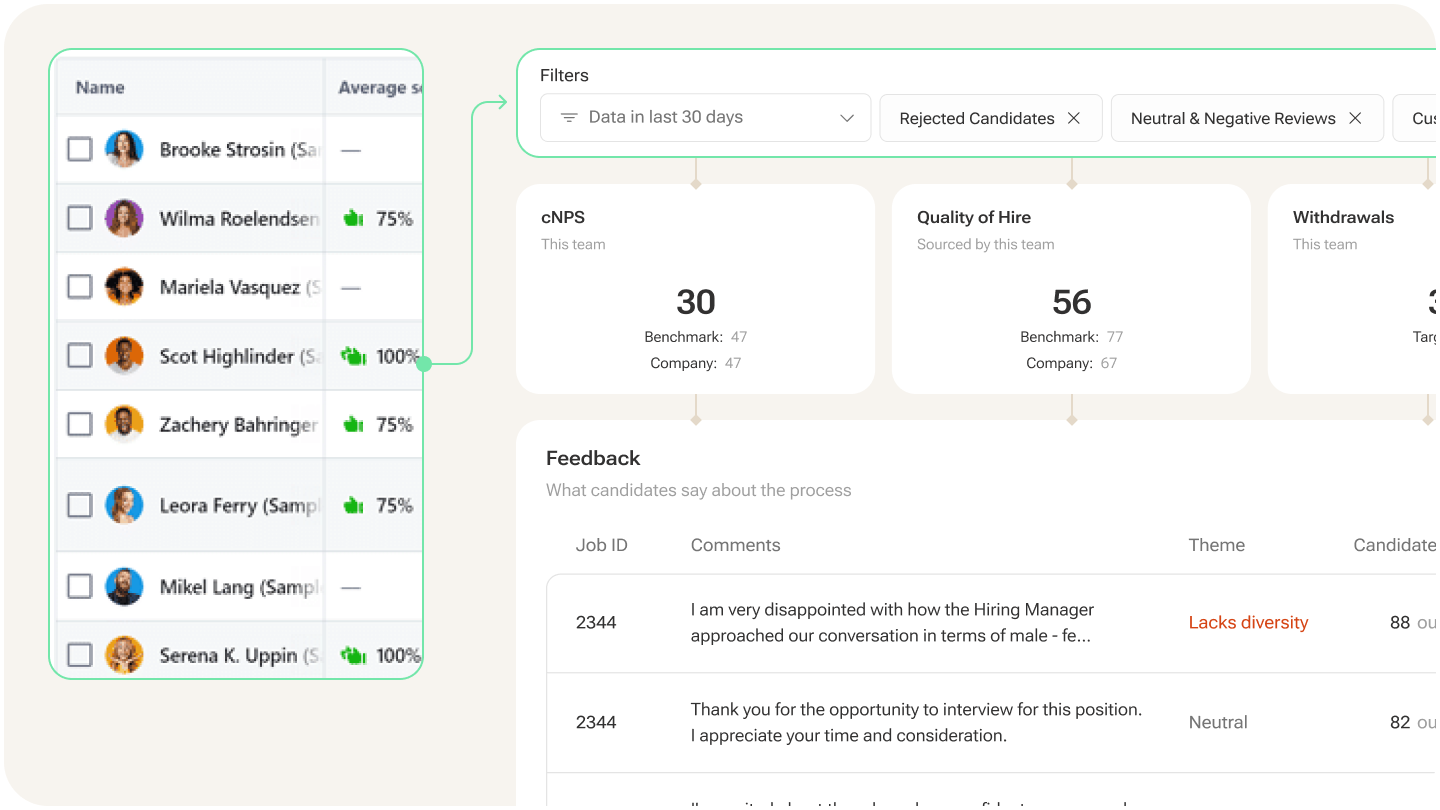The height and width of the screenshot is (810, 1440).
Task: Open the comment about Hiring Manager disappointment
Action: click(x=892, y=622)
